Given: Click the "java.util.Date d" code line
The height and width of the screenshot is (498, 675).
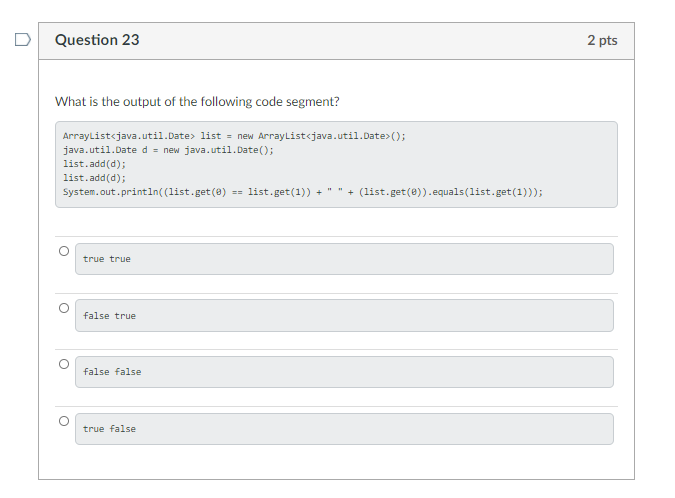Looking at the screenshot, I should point(168,149).
